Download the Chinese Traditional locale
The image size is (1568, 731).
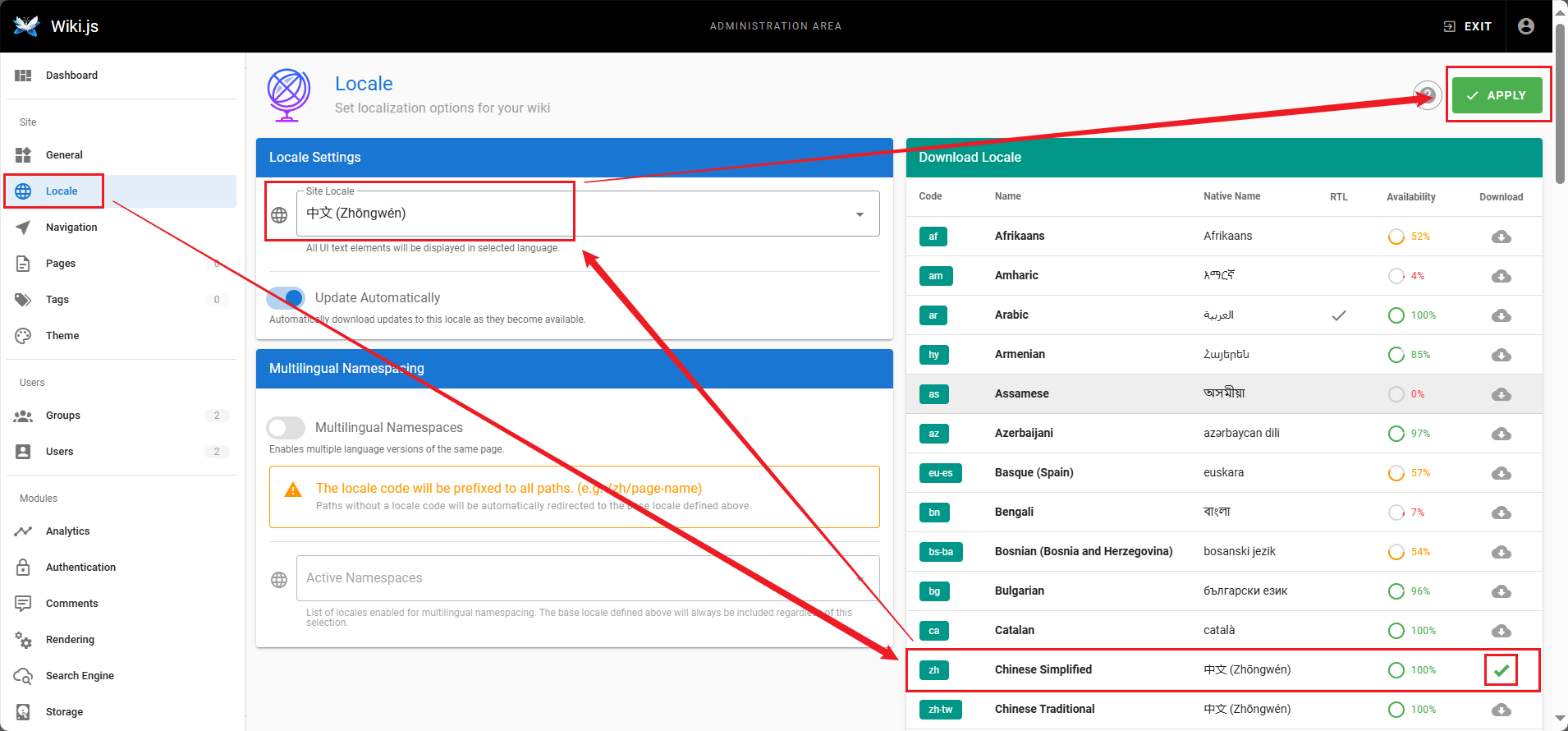[1501, 710]
